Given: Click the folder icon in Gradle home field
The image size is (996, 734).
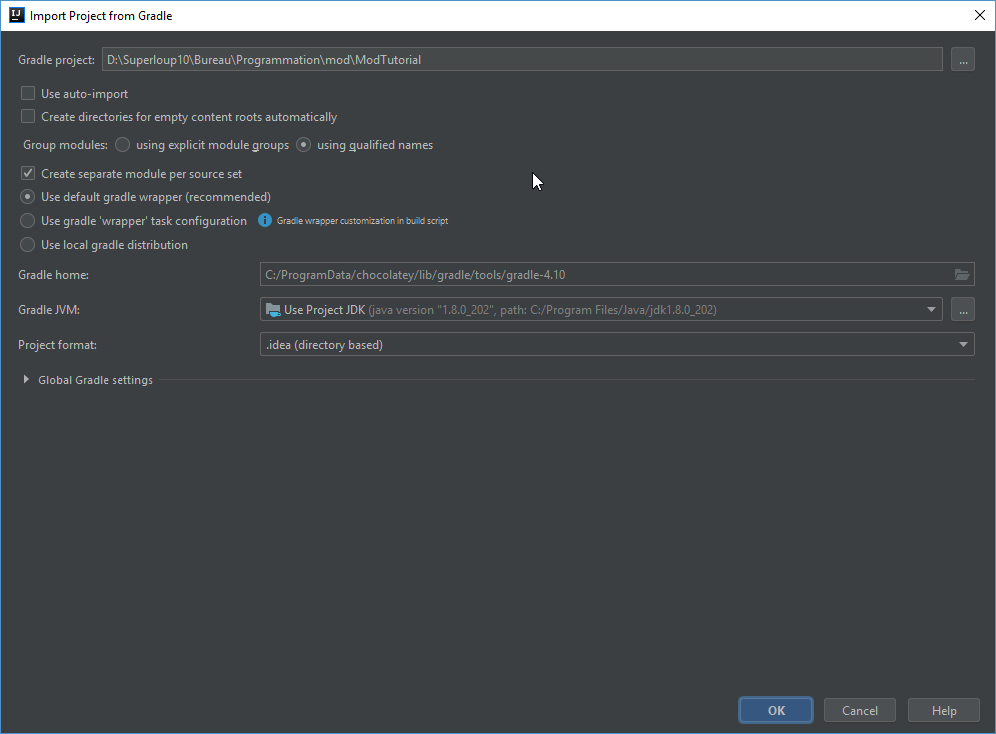Looking at the screenshot, I should click(x=962, y=275).
